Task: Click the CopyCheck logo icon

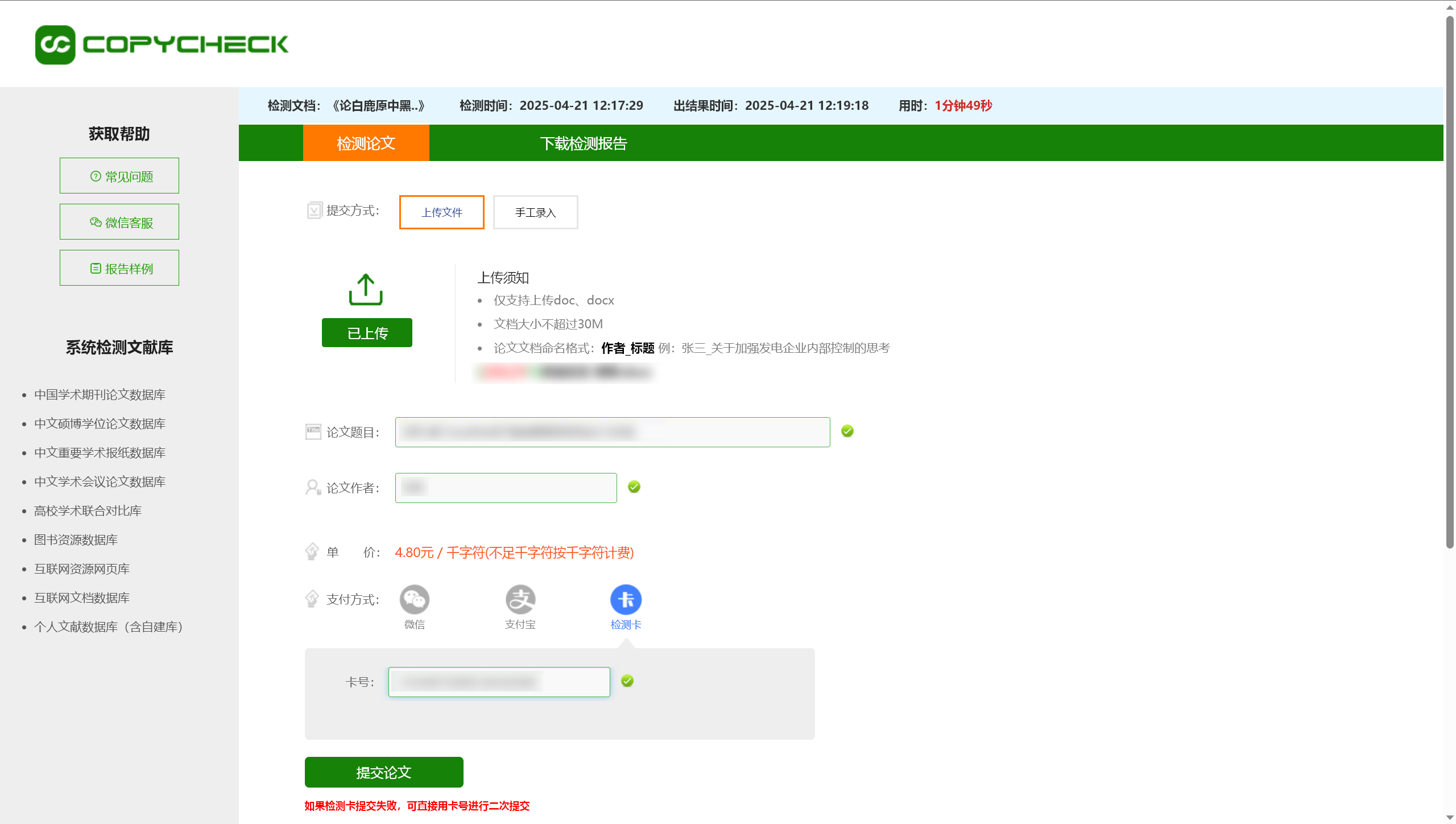Action: 55,44
